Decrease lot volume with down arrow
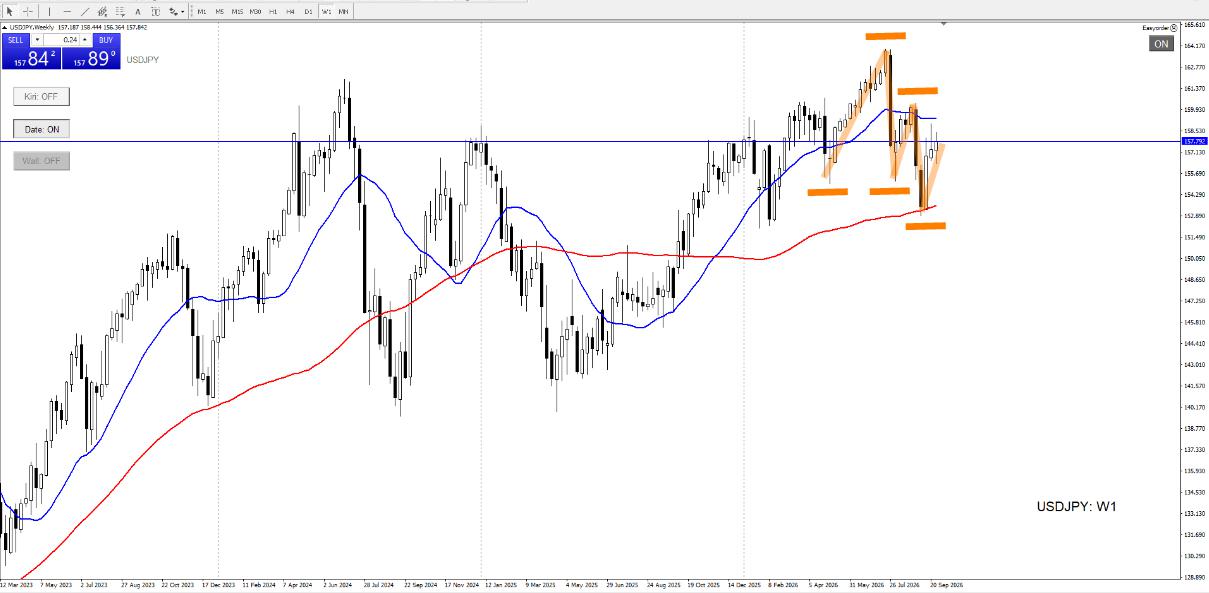1209x593 pixels. [37, 40]
